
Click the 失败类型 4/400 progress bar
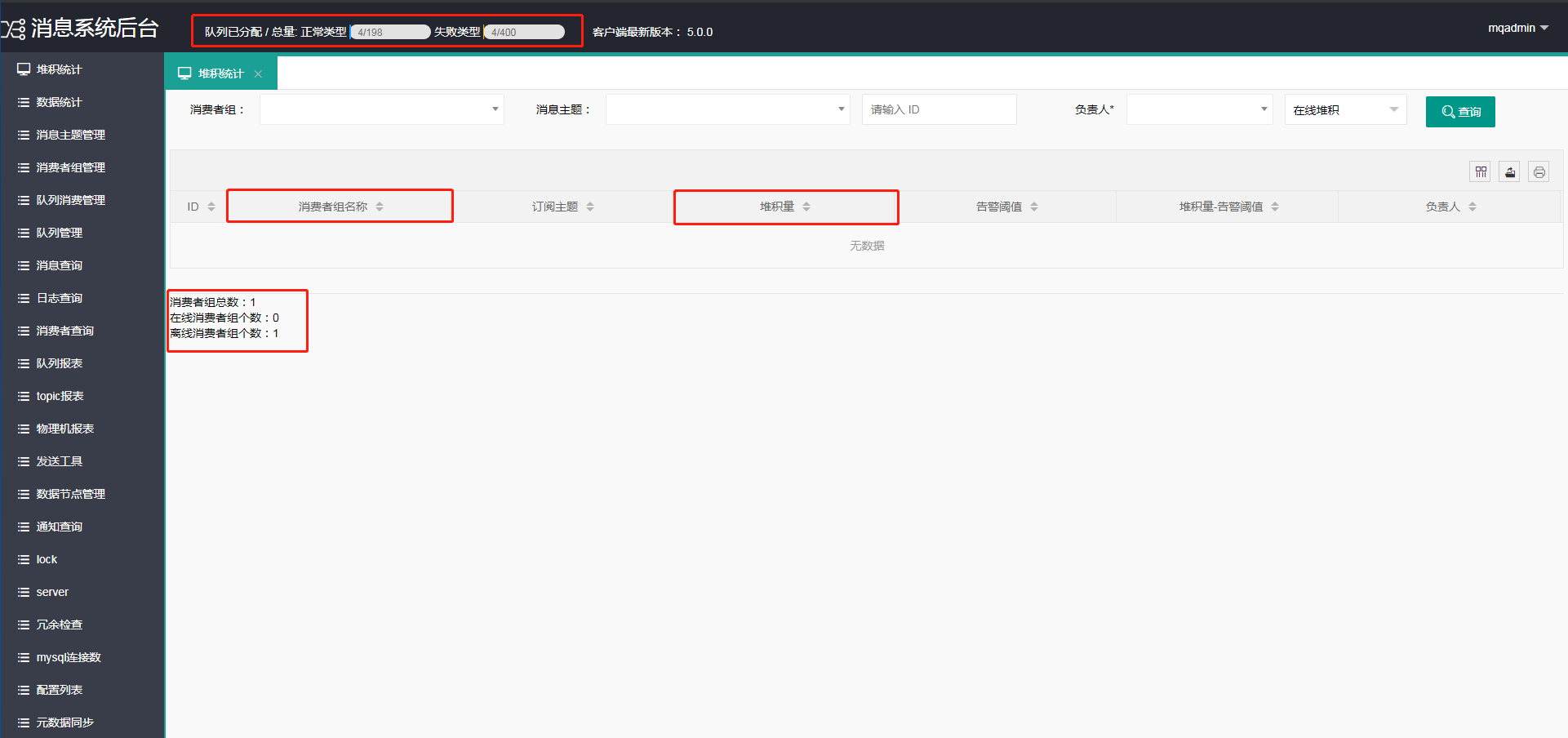click(524, 32)
